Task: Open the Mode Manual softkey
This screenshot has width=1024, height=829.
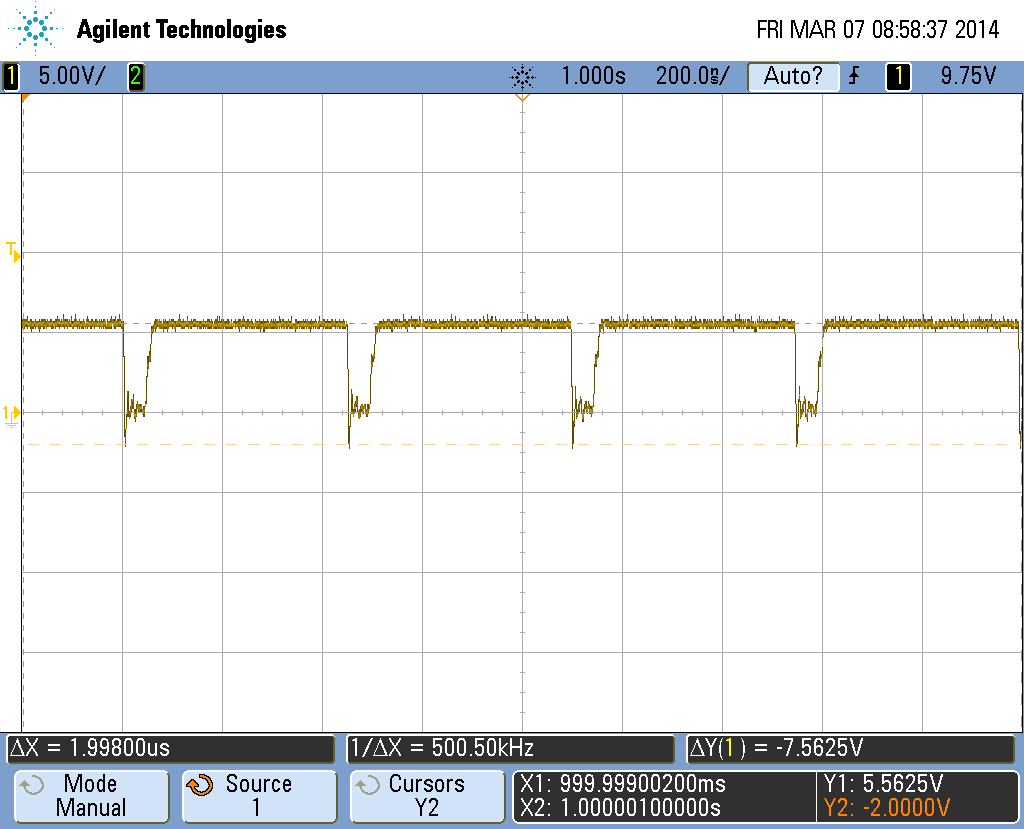Action: 91,796
